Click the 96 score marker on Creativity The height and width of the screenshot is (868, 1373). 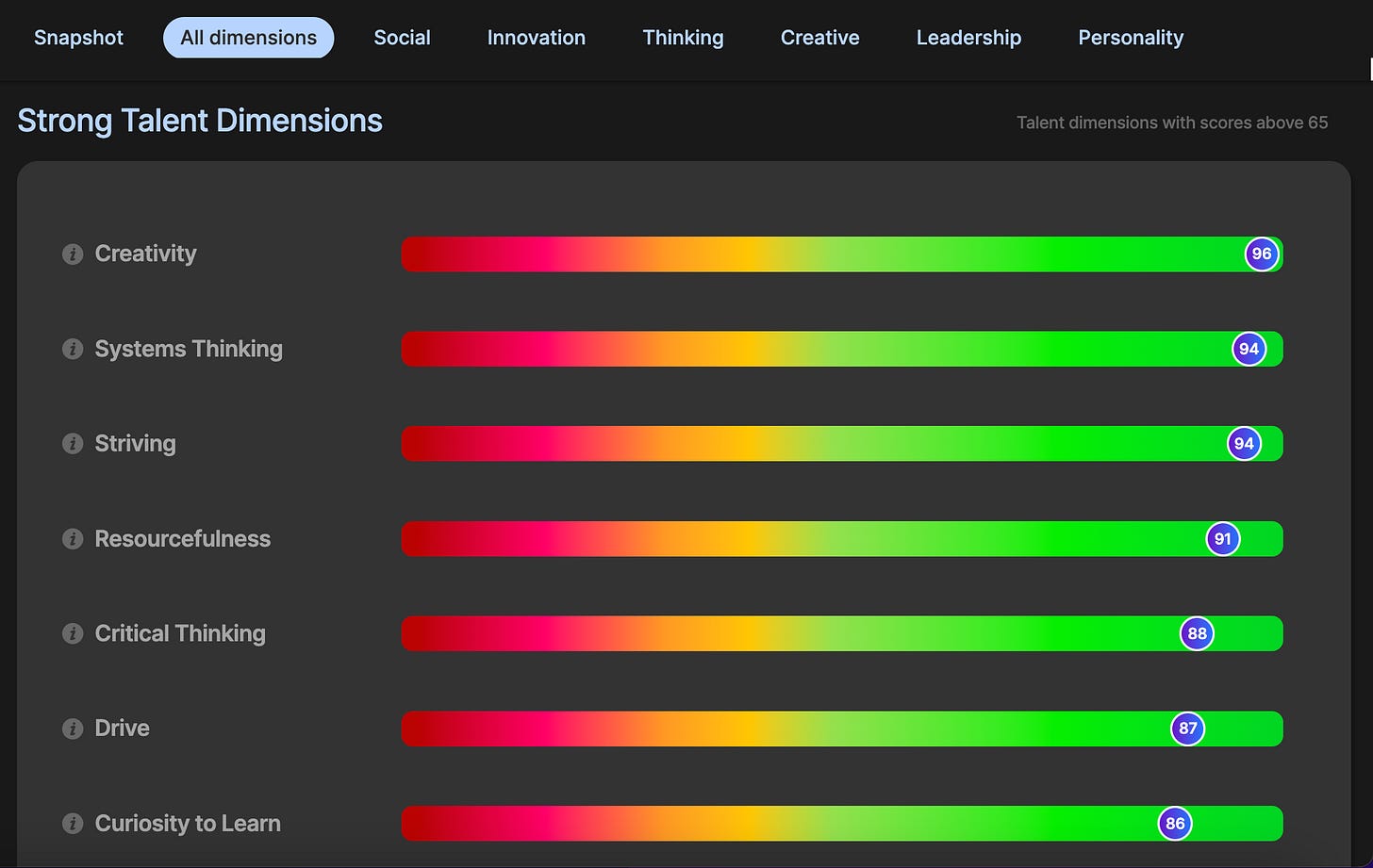click(x=1262, y=254)
